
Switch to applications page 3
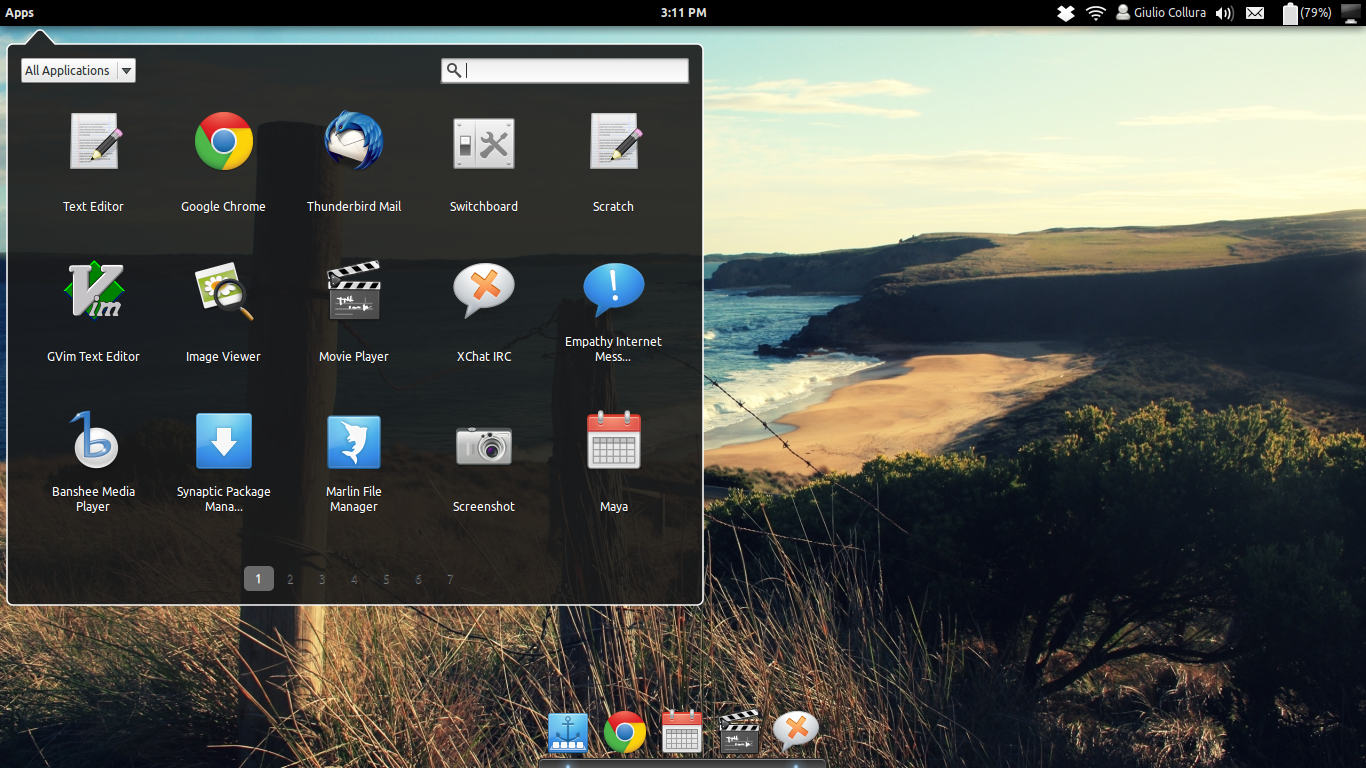point(322,579)
